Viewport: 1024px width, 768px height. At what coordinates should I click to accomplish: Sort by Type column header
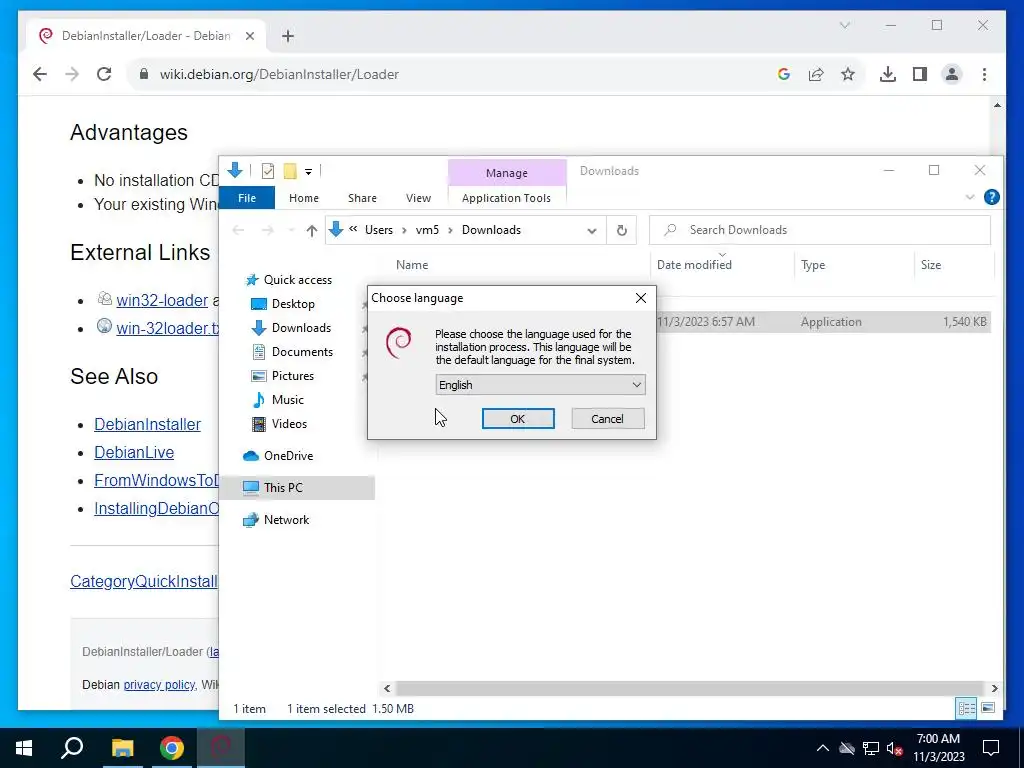click(813, 265)
